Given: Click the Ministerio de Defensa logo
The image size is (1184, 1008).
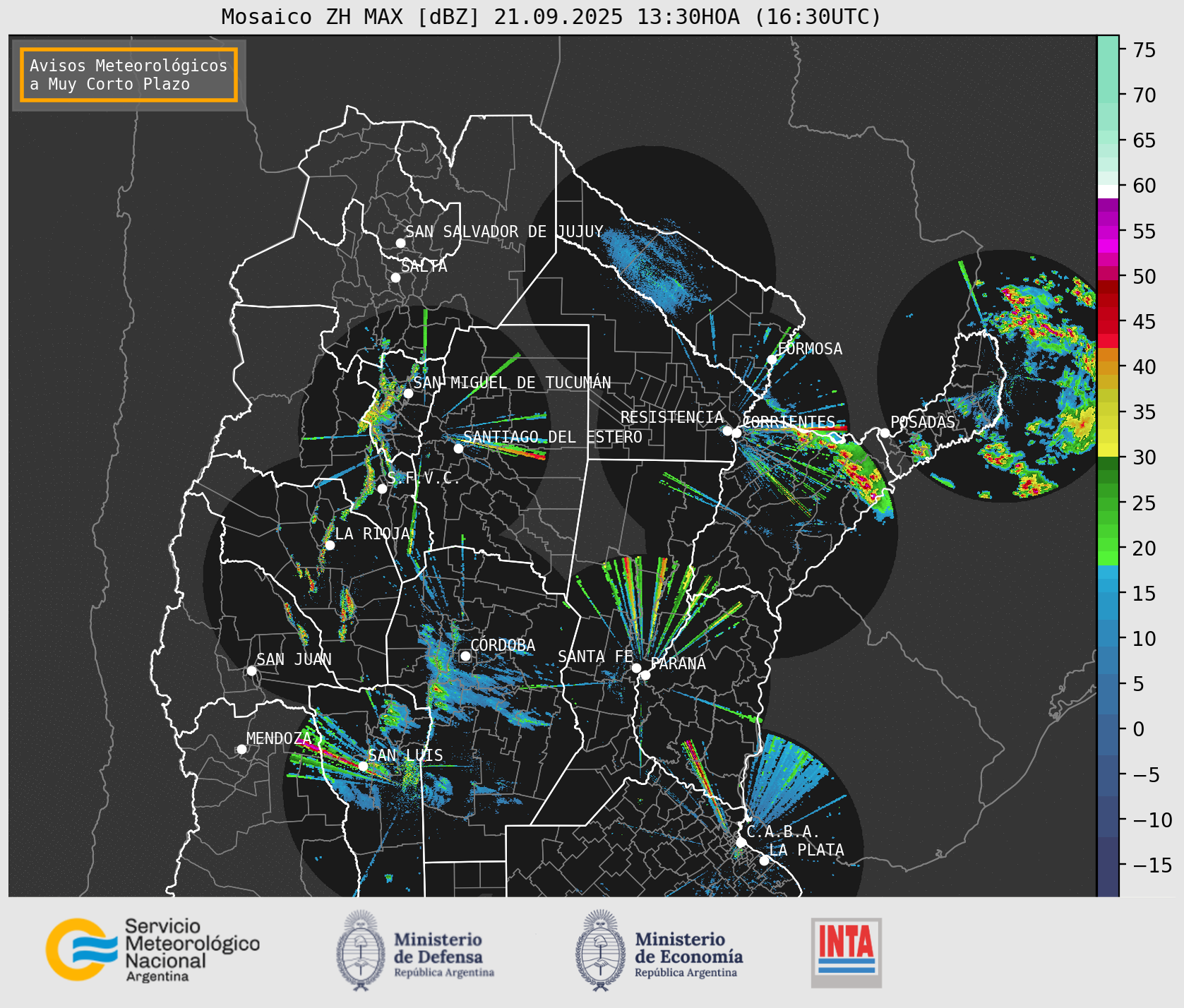Looking at the screenshot, I should click(x=414, y=950).
